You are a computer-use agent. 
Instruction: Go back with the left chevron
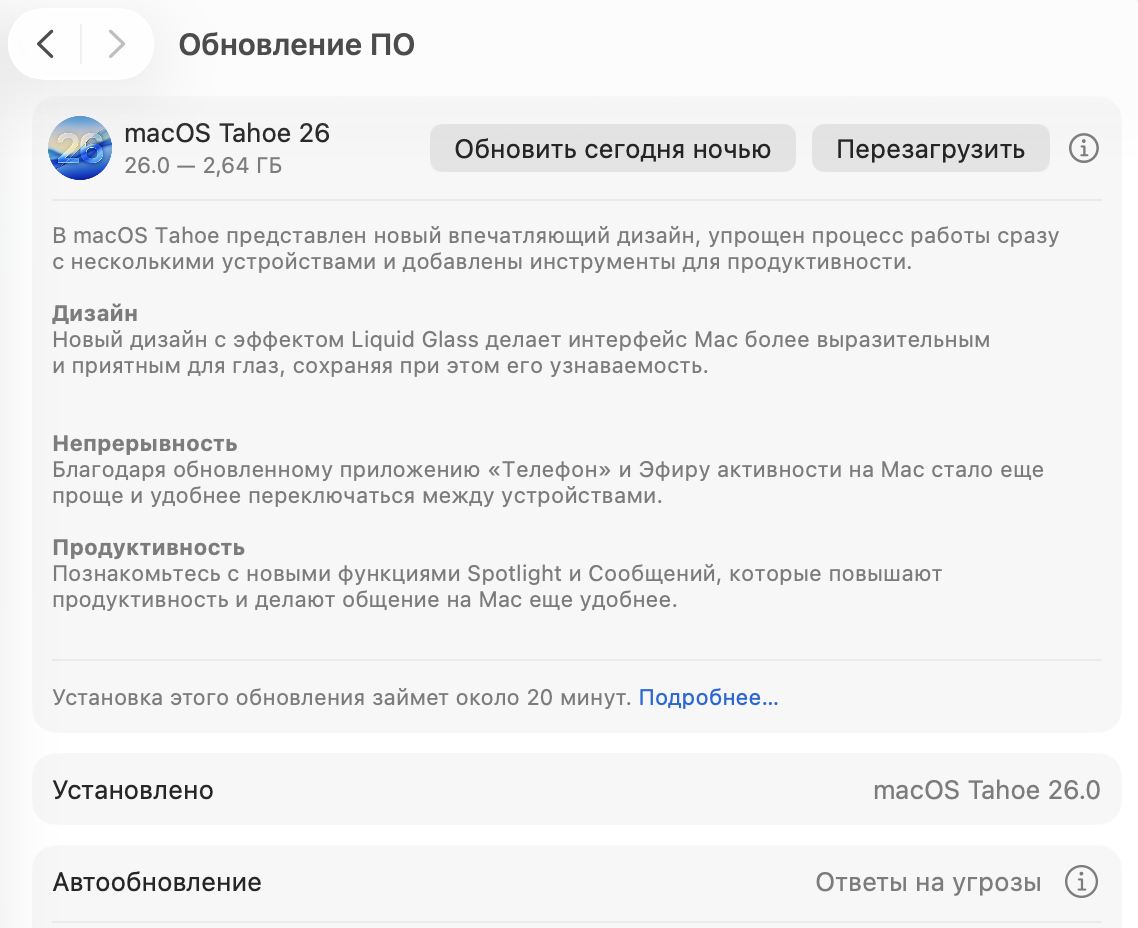[45, 44]
